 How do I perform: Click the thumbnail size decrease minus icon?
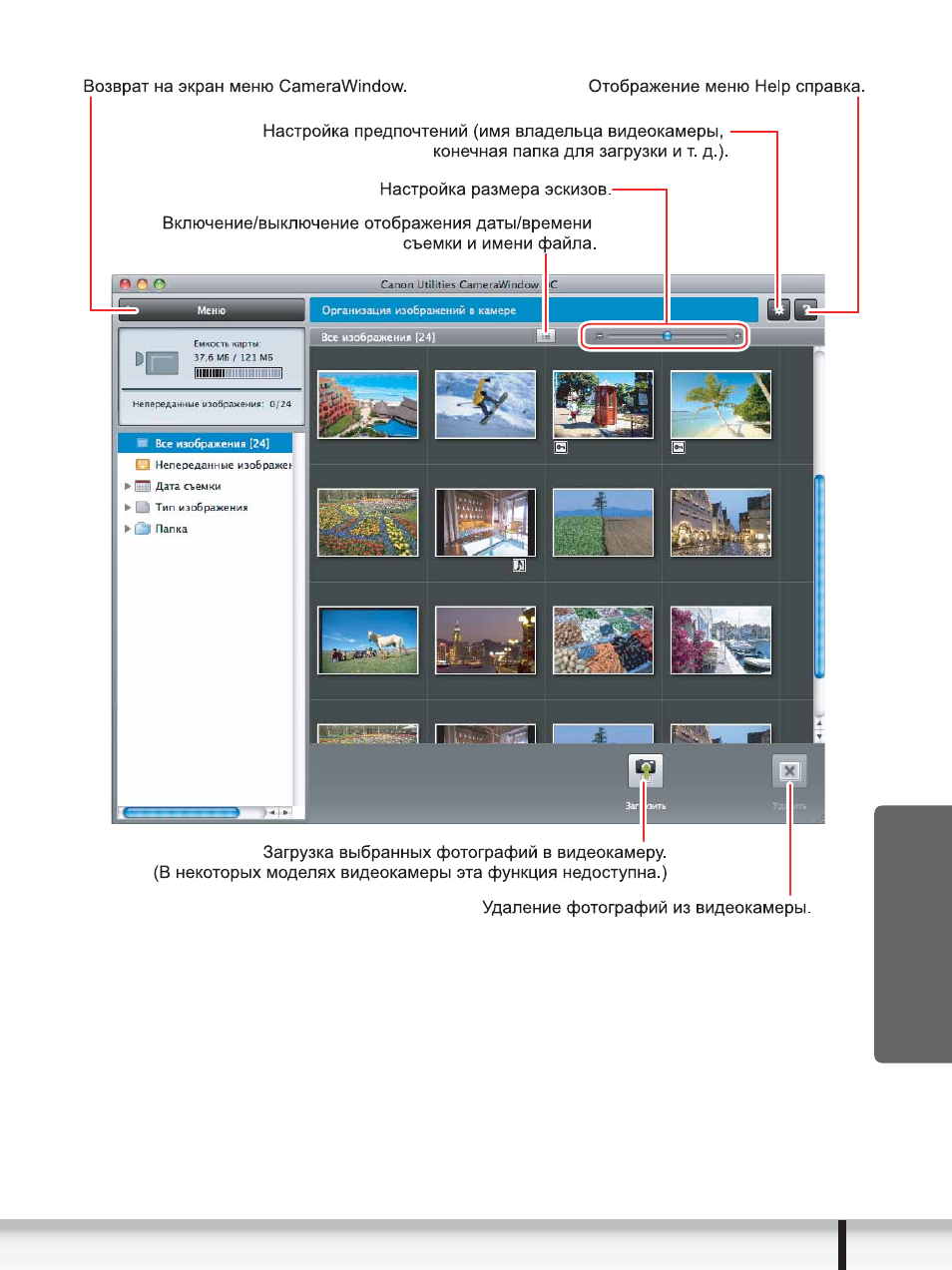pos(599,336)
